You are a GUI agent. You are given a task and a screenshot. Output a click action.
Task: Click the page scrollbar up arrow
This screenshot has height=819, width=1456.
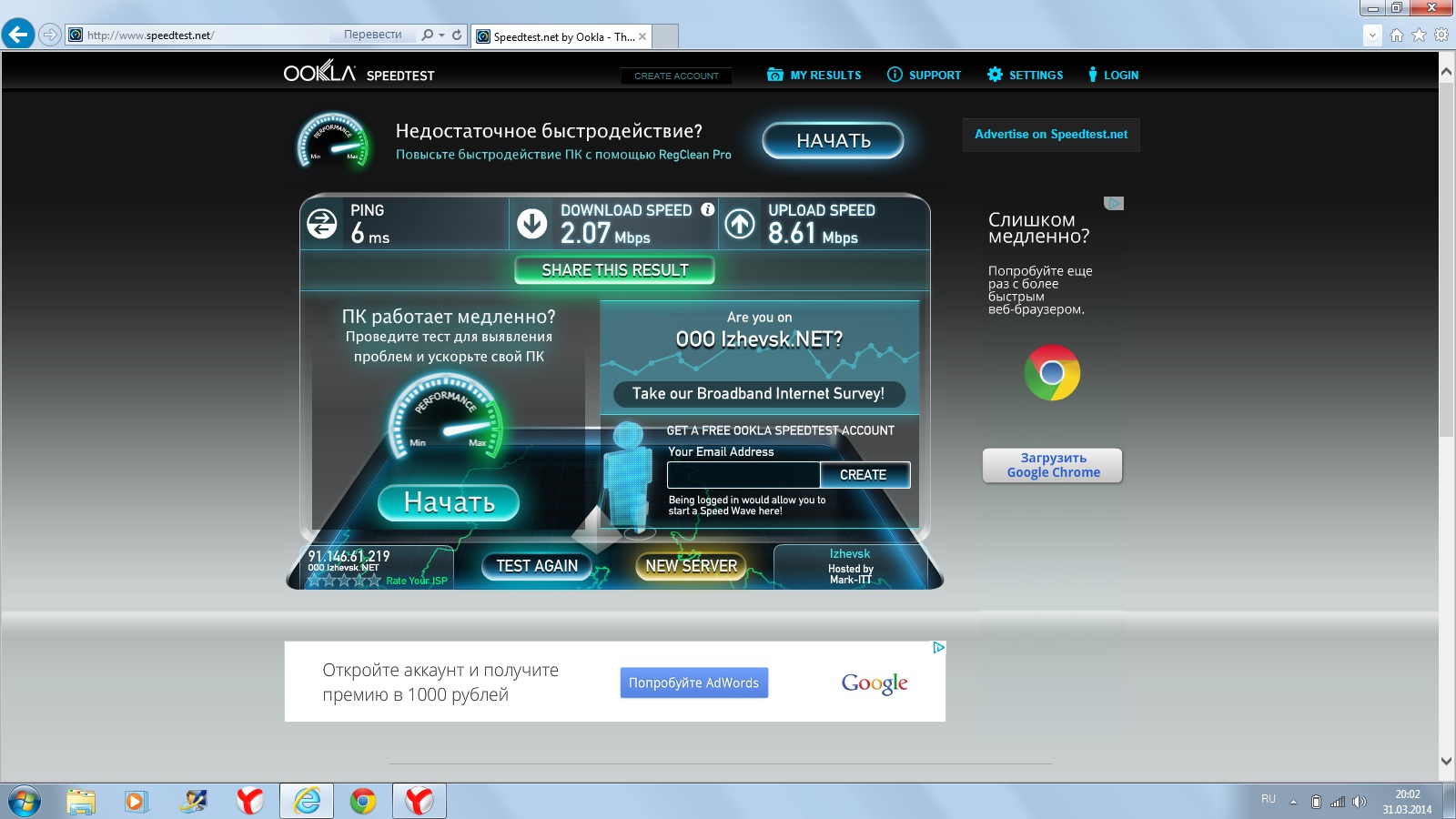(1446, 70)
